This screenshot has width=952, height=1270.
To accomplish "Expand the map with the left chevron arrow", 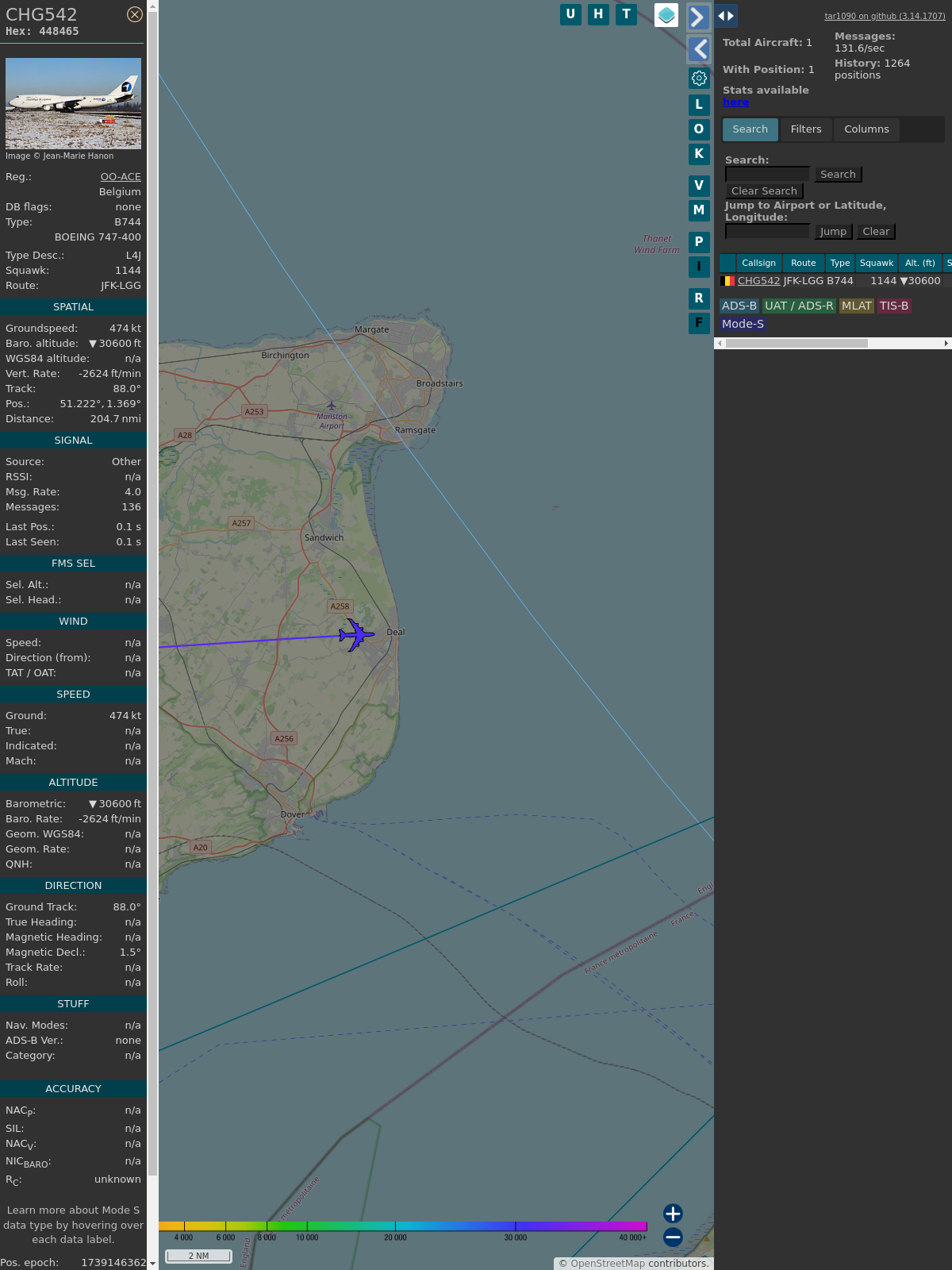I will tap(698, 49).
